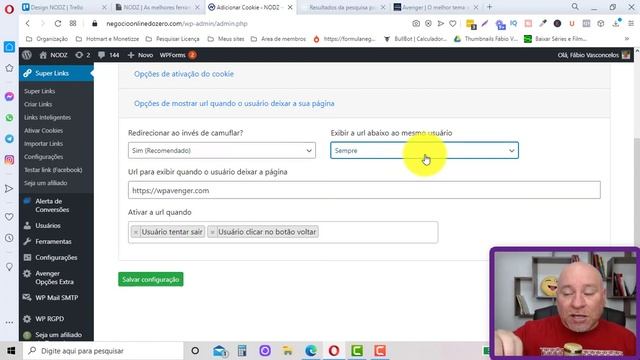Open Telegram in the Opera sidebar
This screenshot has width=640, height=360.
tap(9, 139)
